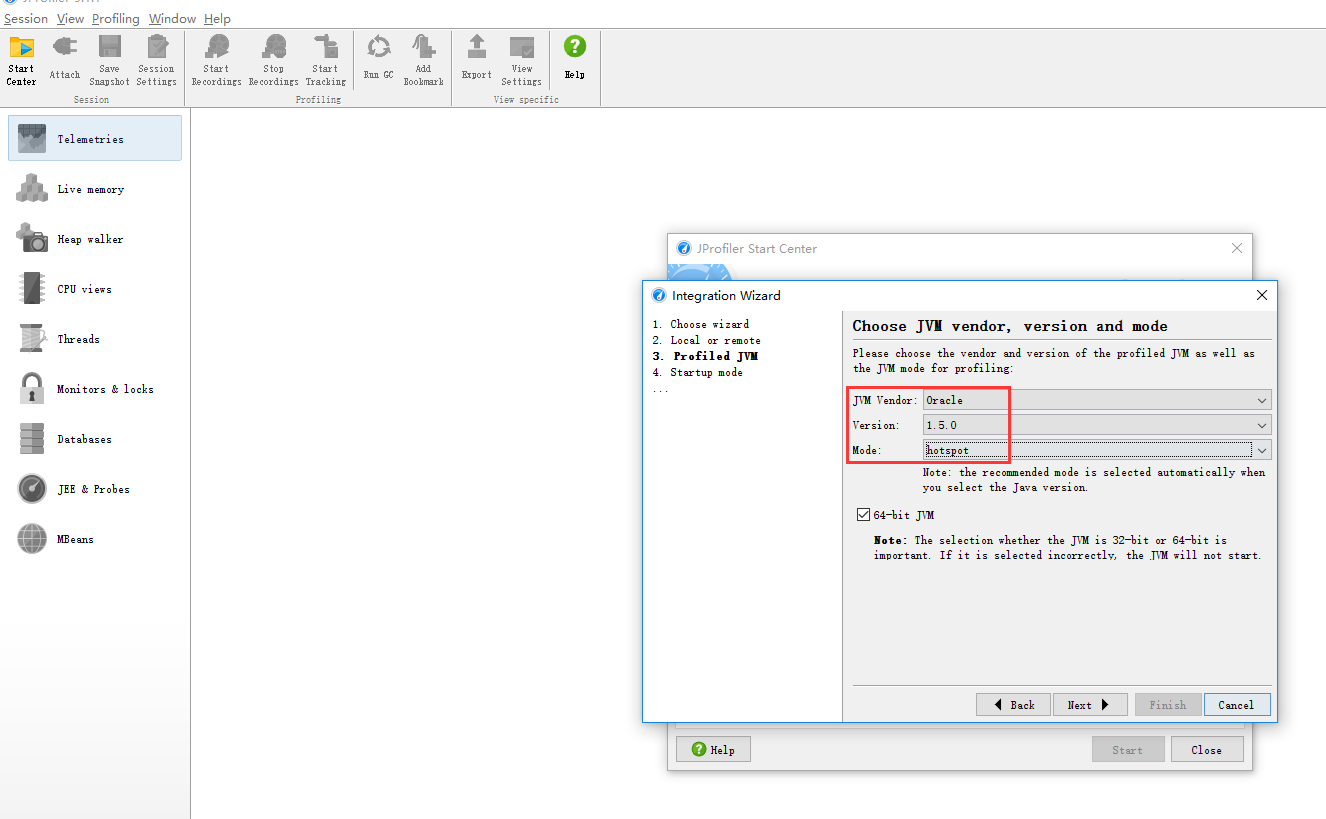Open the View menu

coord(70,18)
